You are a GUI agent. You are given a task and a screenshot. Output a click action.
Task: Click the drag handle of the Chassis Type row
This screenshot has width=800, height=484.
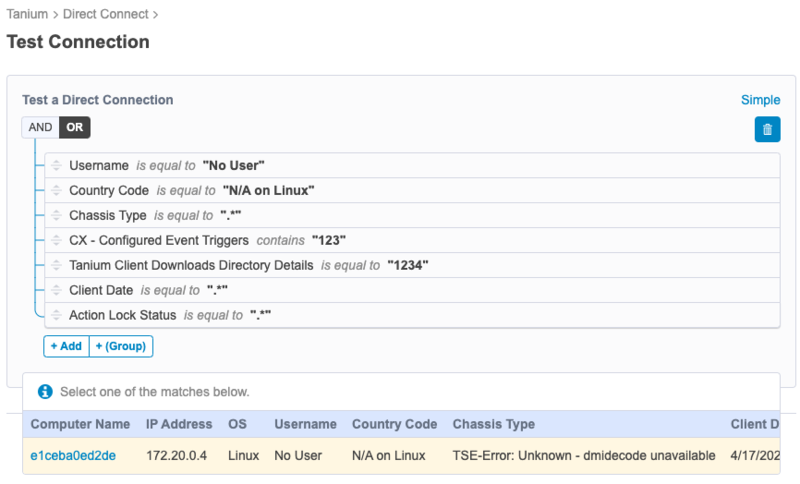[57, 216]
